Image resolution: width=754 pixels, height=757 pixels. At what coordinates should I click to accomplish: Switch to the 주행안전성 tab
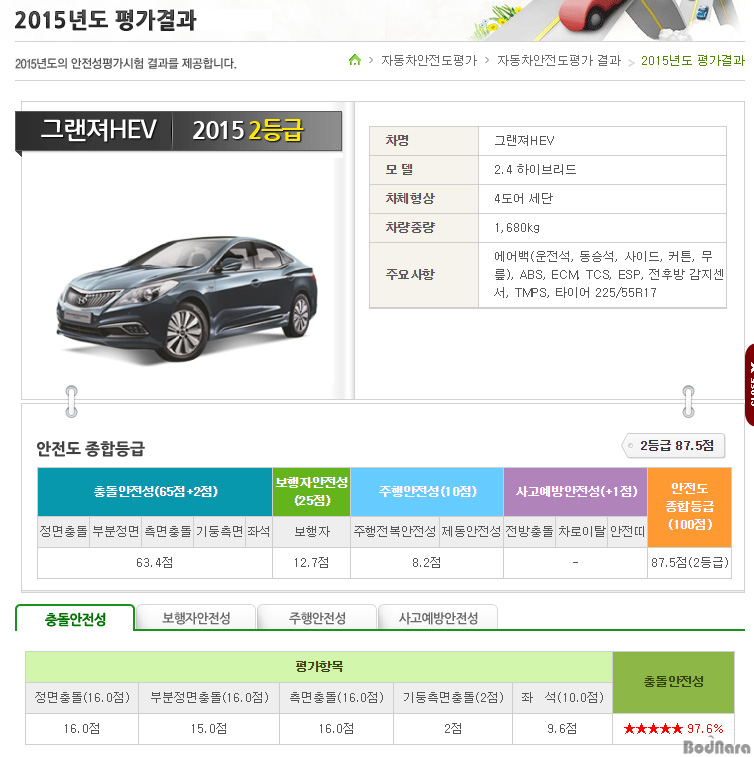pyautogui.click(x=317, y=618)
